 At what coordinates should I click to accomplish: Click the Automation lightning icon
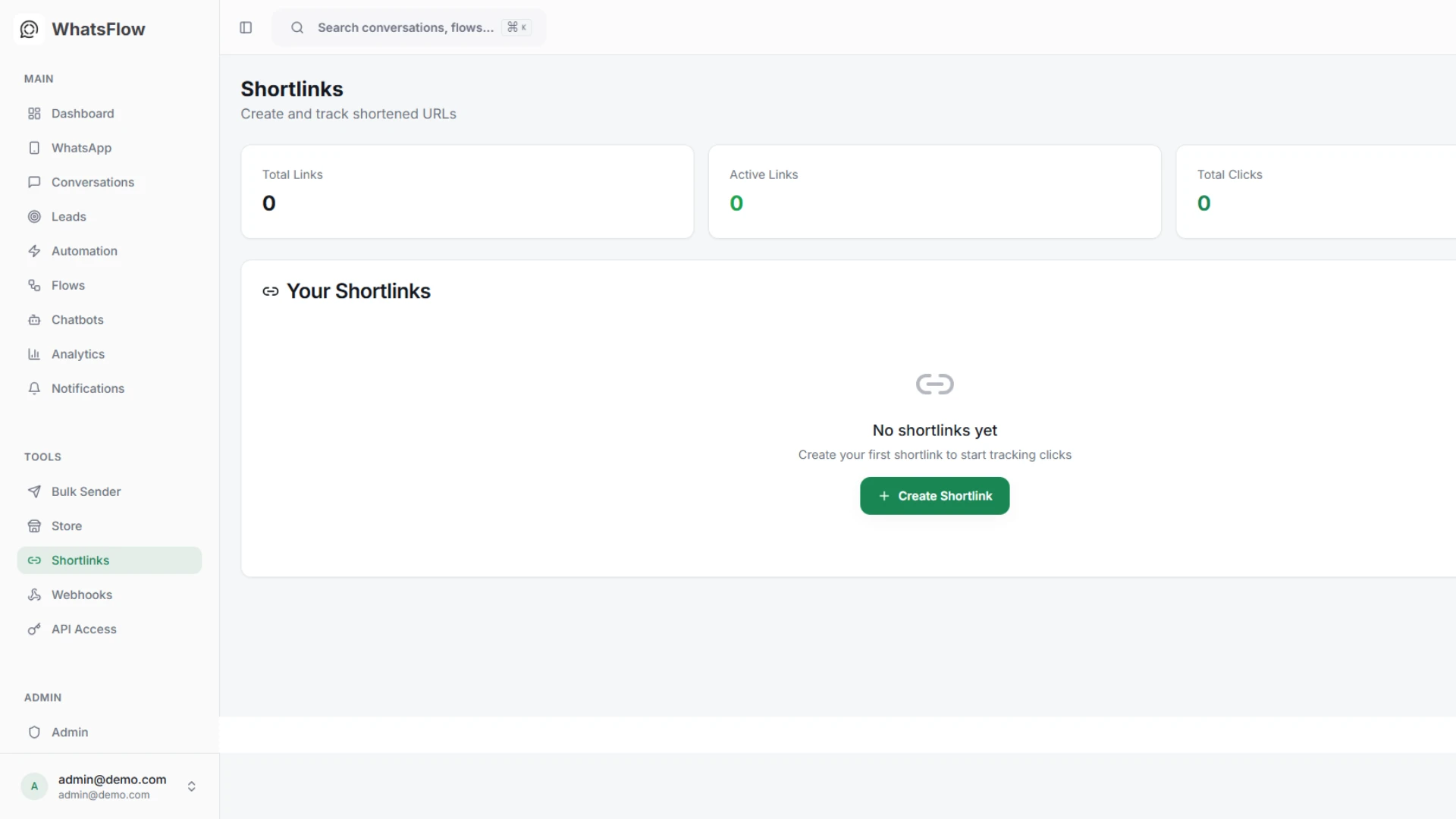(34, 251)
